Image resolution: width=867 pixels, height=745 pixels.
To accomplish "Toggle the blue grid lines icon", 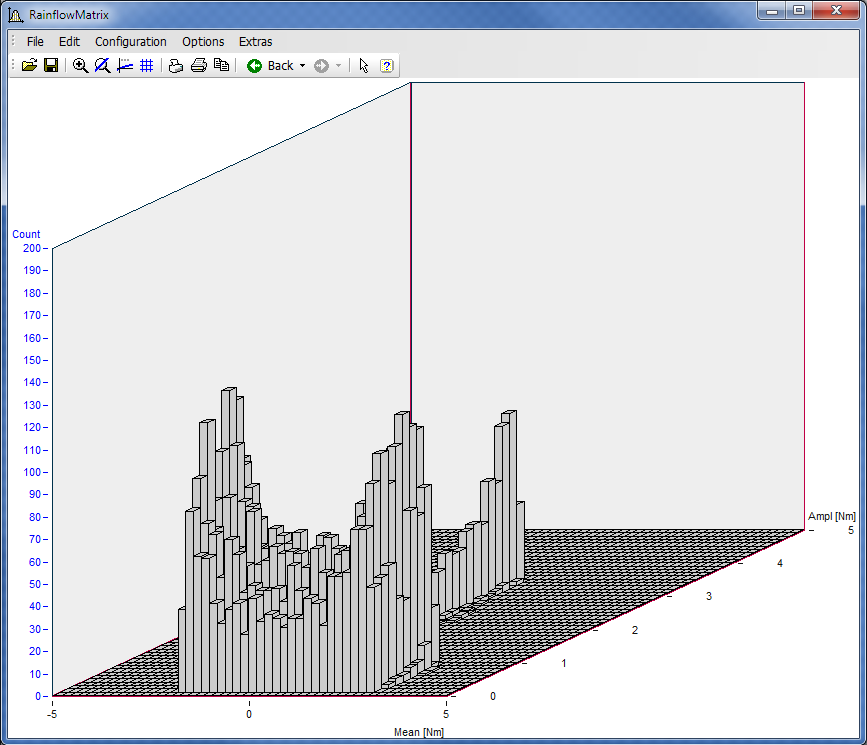I will (x=146, y=66).
